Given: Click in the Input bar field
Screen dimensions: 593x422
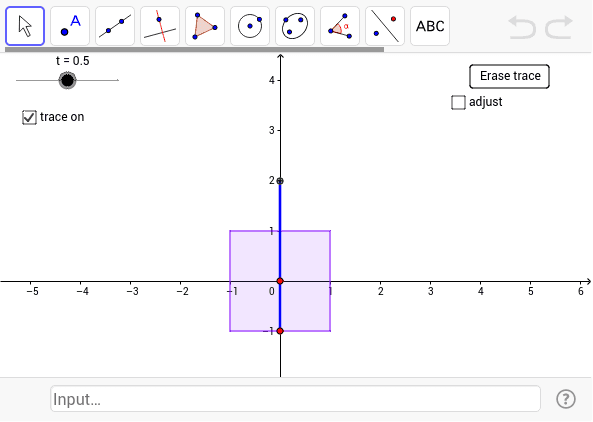Looking at the screenshot, I should (x=295, y=399).
